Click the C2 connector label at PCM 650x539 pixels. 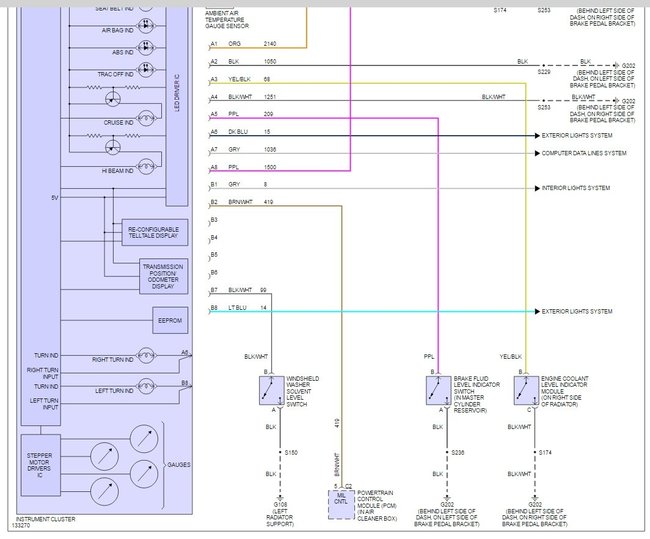349,486
